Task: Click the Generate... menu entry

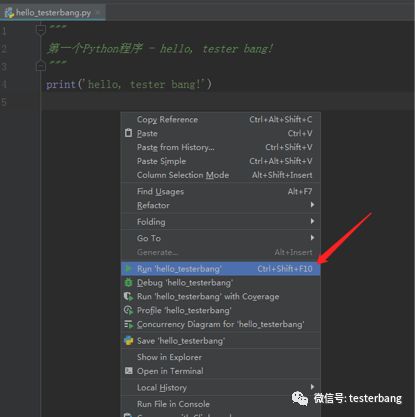Action: [220, 252]
